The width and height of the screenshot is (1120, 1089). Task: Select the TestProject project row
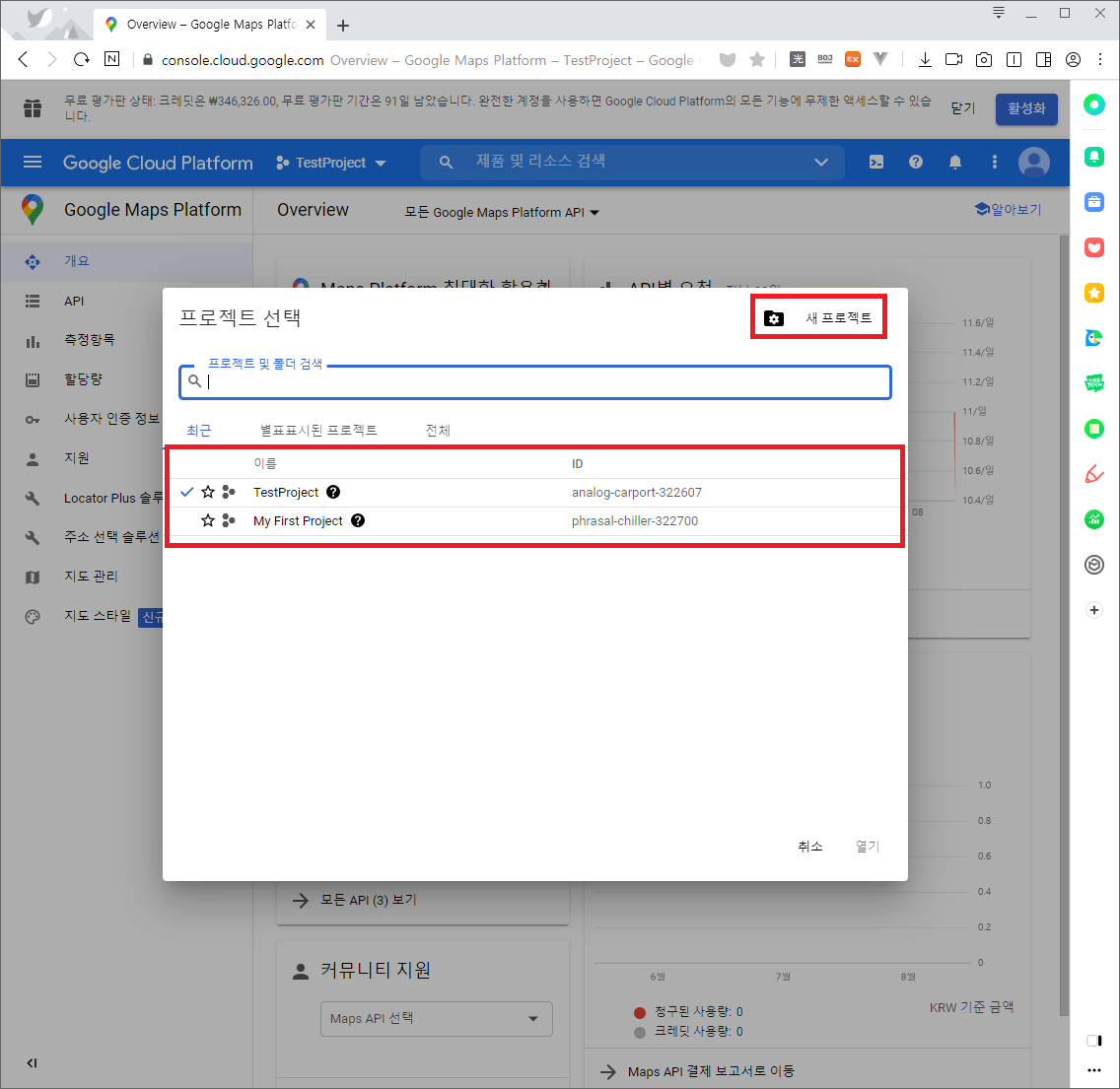535,492
